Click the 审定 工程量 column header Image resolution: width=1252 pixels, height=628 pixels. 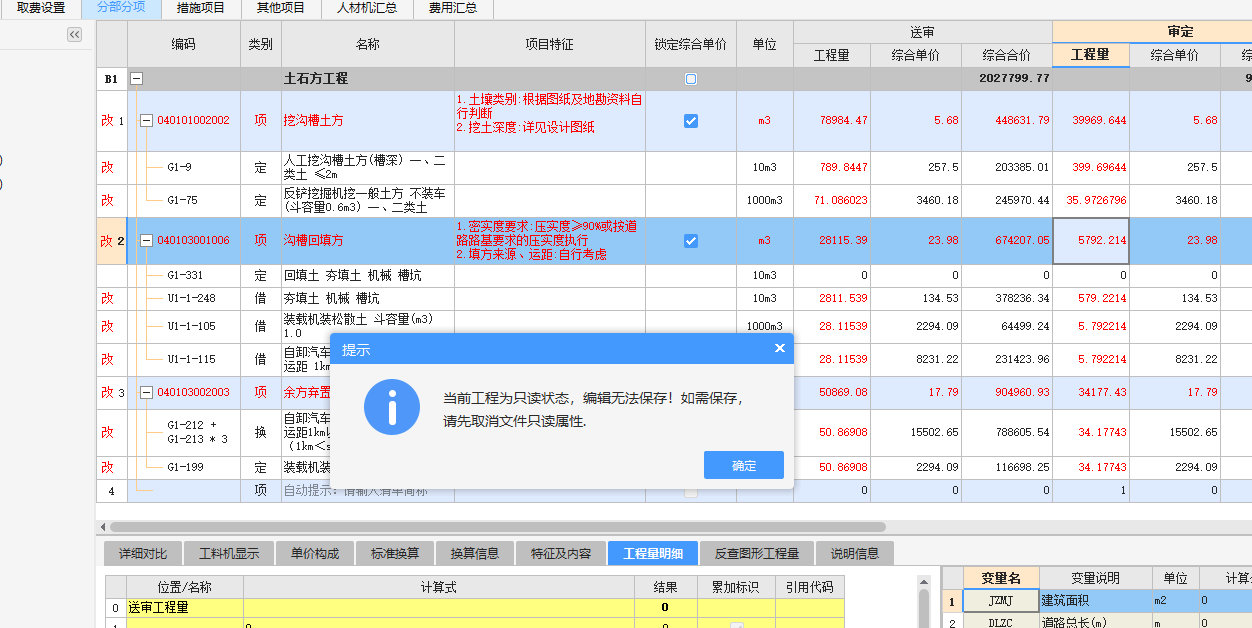tap(1090, 55)
